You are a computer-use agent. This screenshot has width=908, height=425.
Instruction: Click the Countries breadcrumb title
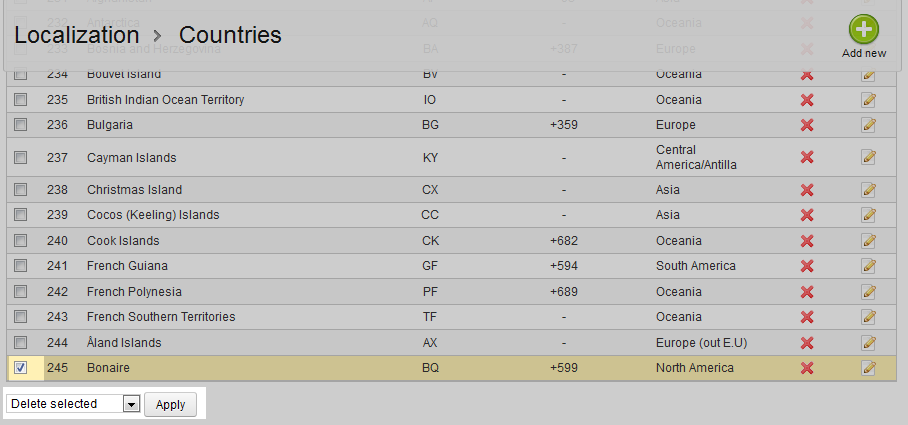point(230,35)
